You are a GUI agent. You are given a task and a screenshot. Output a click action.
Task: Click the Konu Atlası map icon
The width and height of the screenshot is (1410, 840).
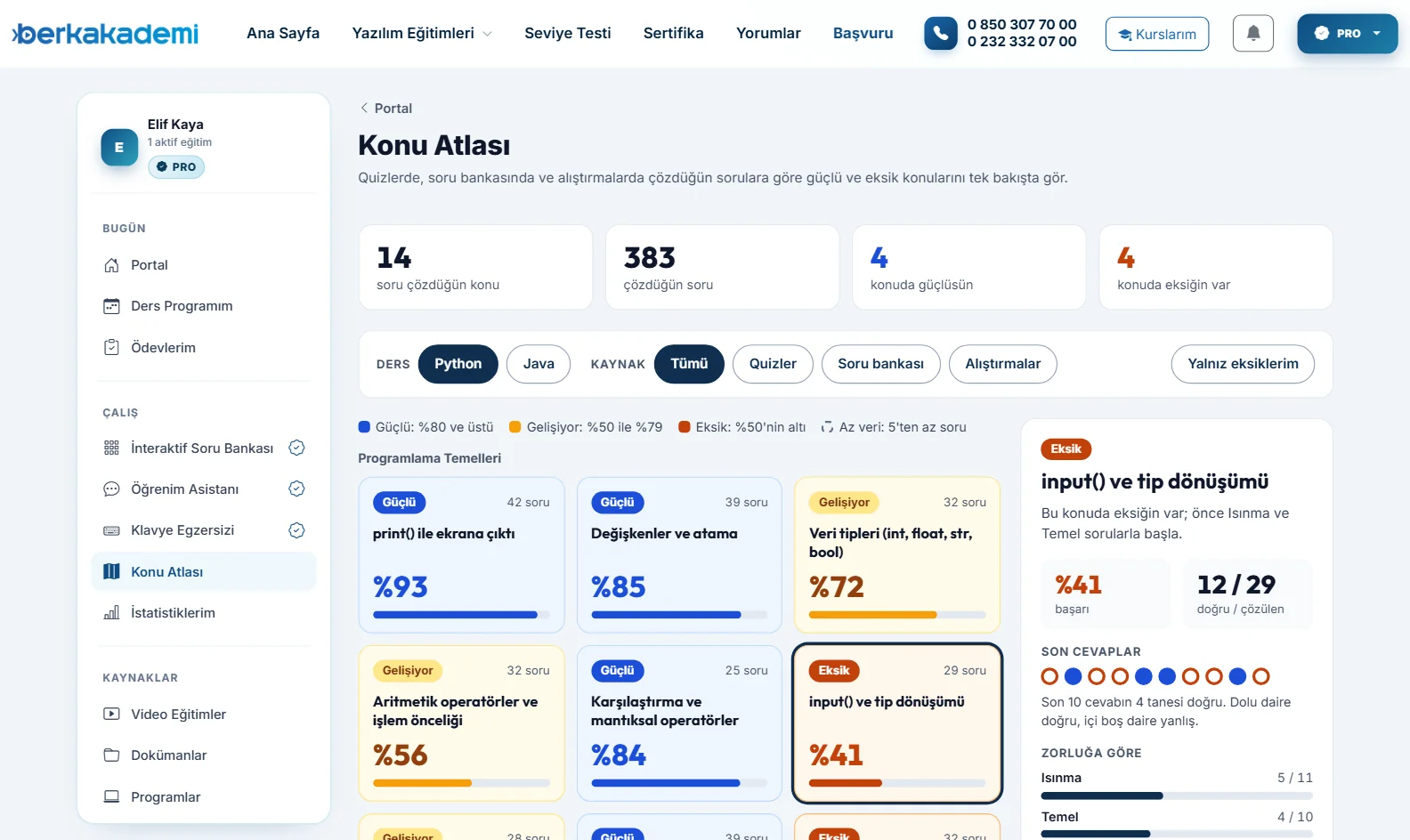click(x=111, y=571)
